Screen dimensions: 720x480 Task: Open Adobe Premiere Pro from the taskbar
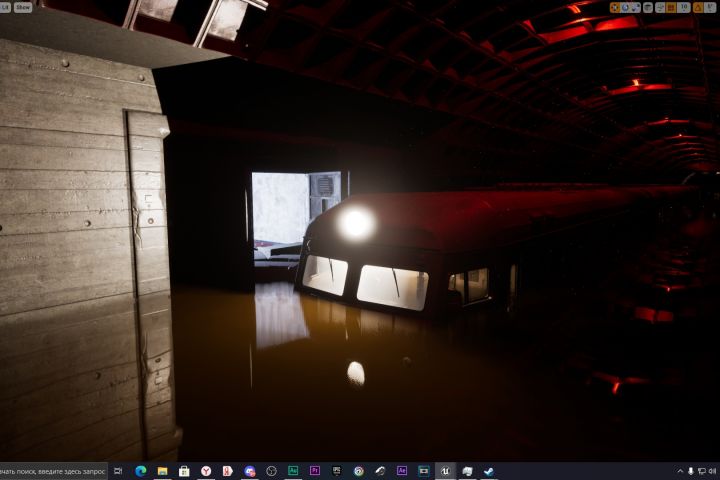tap(315, 471)
